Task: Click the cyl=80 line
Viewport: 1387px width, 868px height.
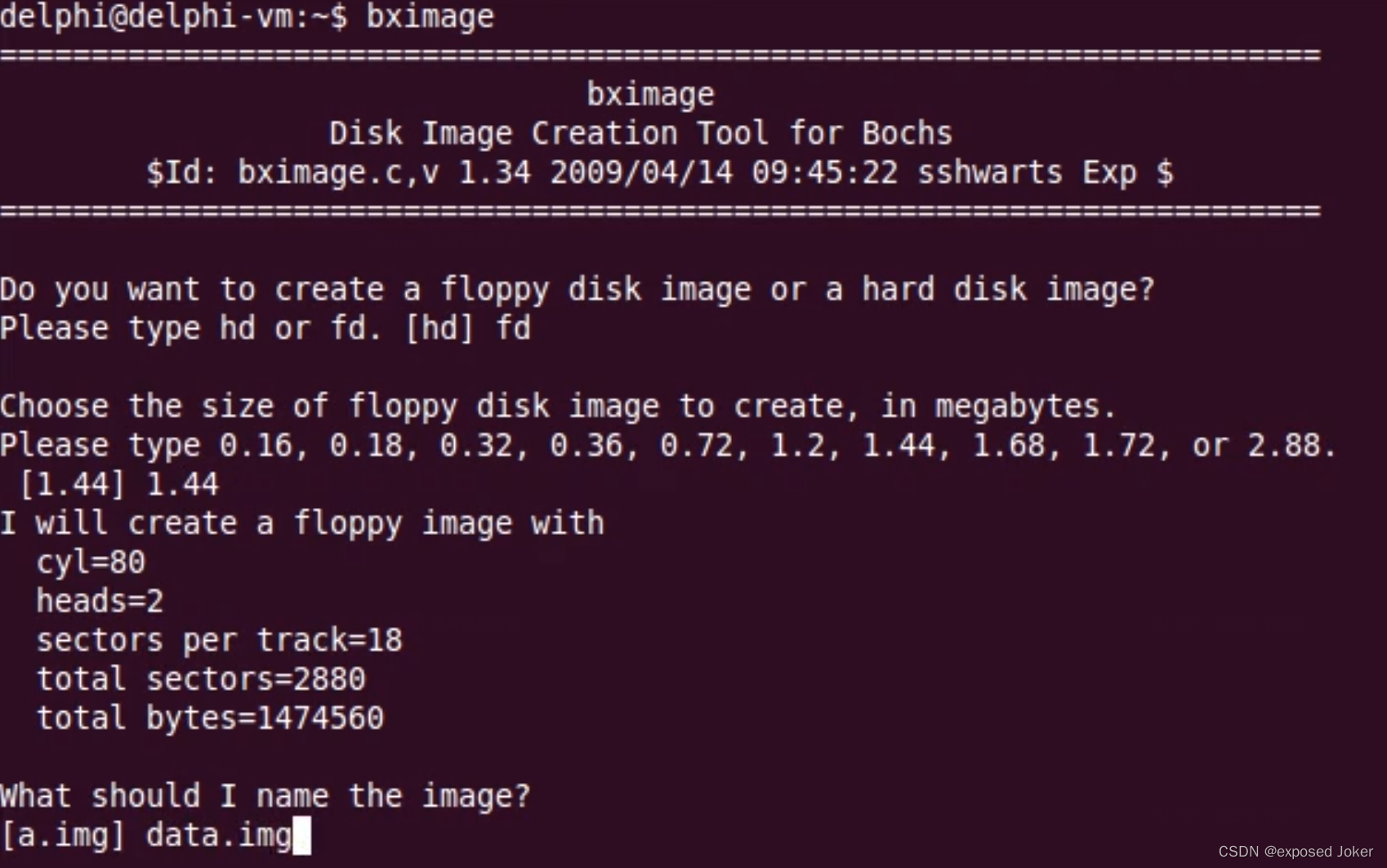Action: tap(91, 563)
